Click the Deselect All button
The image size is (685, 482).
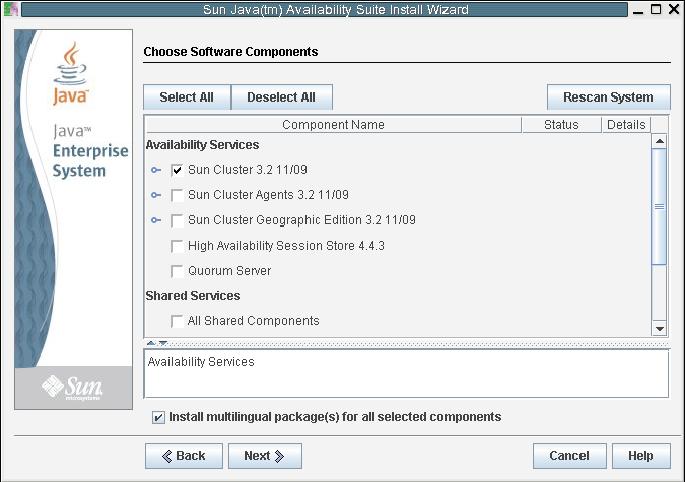tap(281, 97)
